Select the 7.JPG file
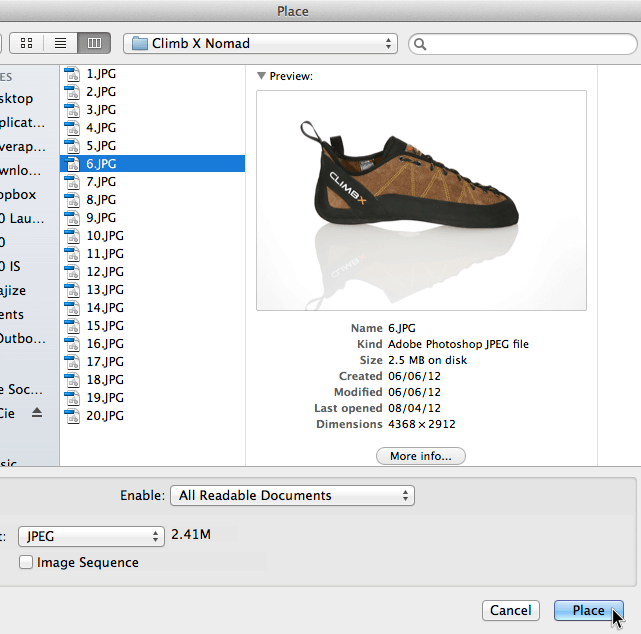641x634 pixels. point(101,182)
